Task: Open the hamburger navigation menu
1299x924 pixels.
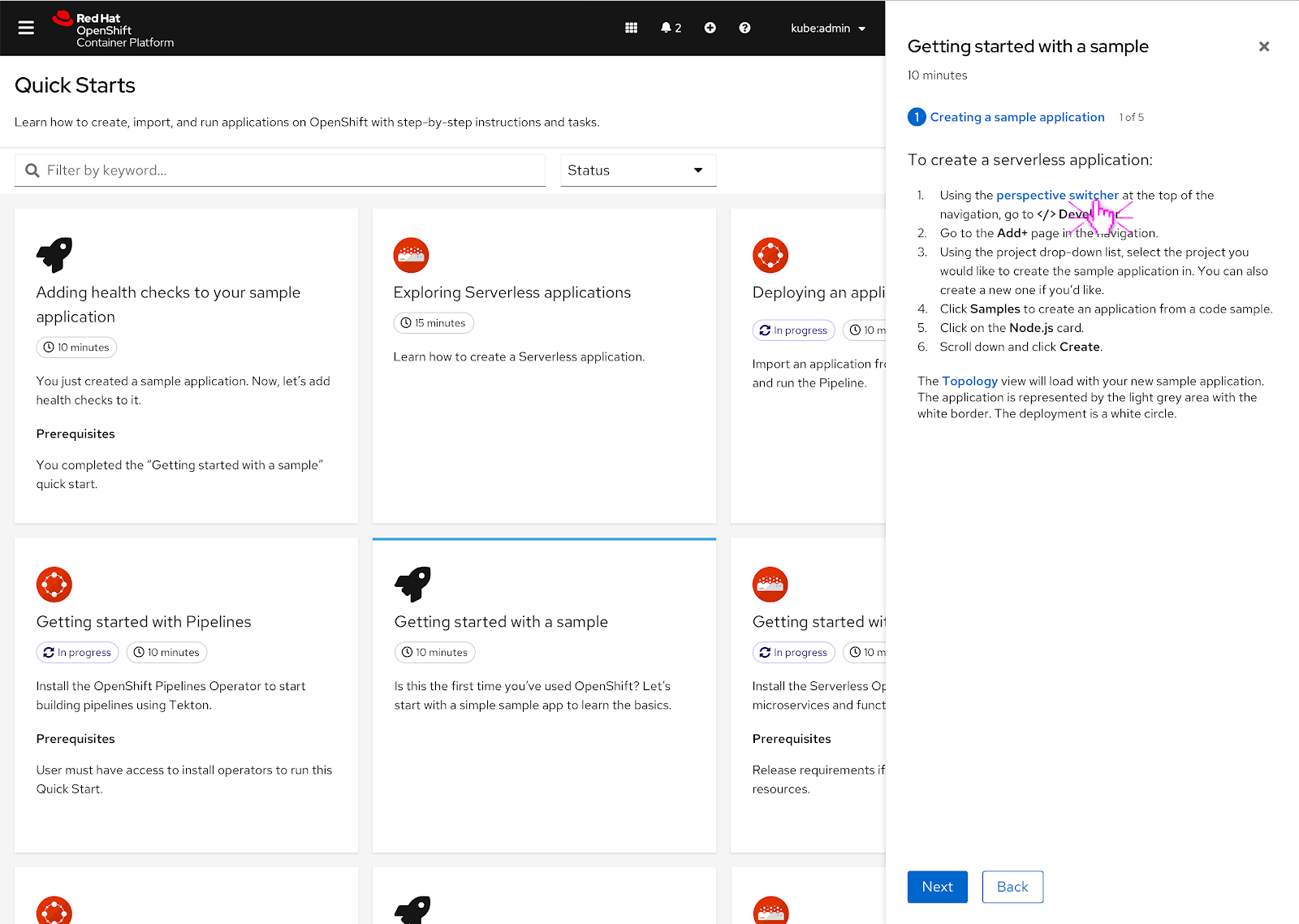Action: (x=26, y=28)
